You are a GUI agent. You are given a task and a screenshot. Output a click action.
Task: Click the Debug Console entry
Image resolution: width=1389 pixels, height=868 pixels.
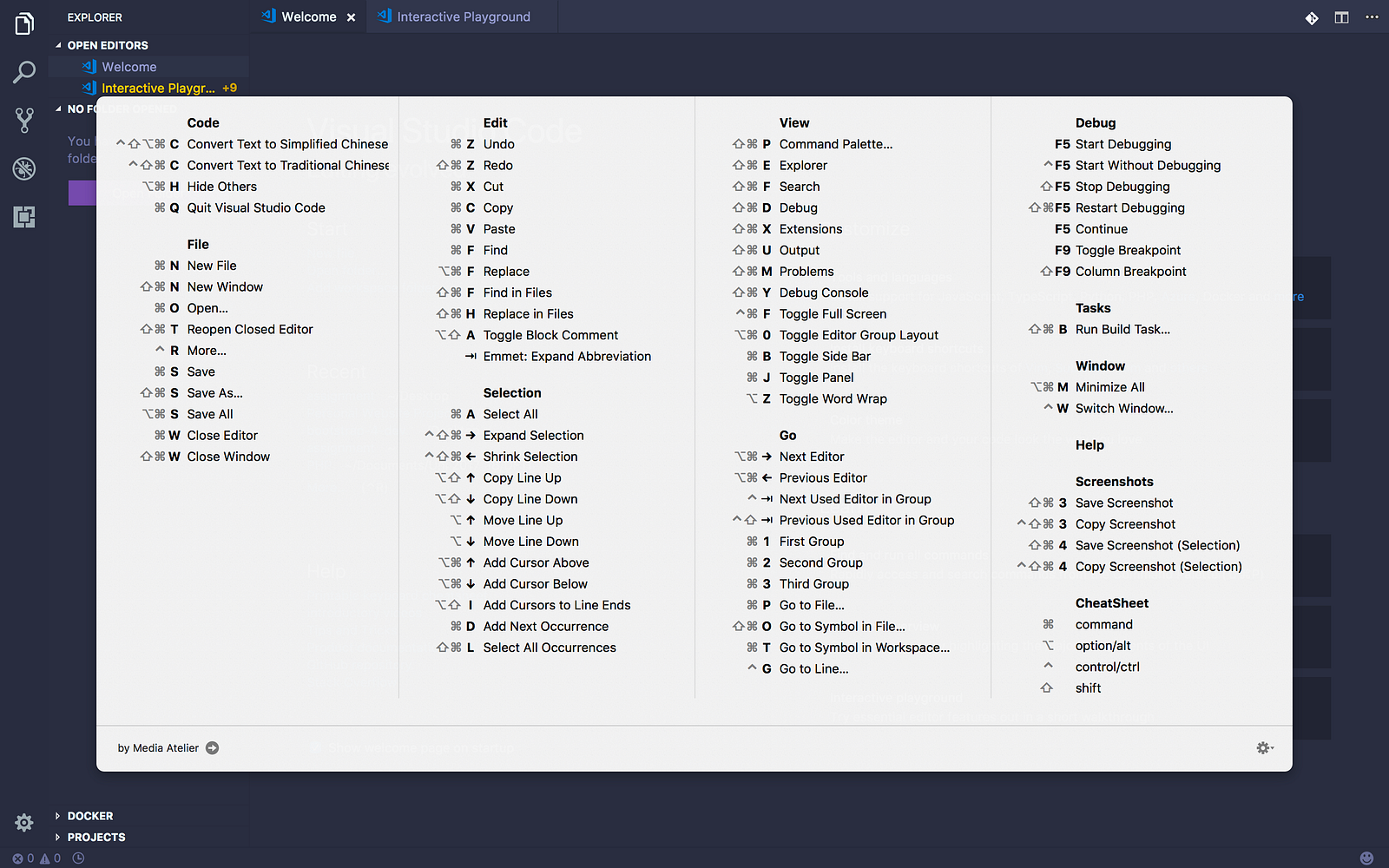(x=824, y=293)
